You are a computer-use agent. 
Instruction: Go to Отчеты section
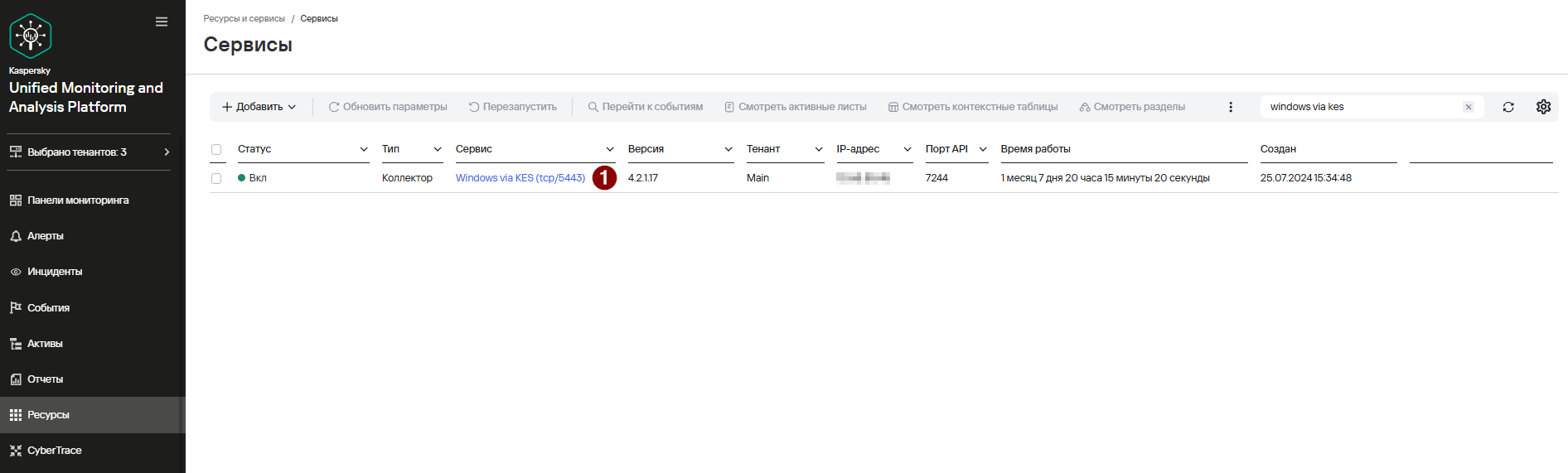[x=45, y=379]
